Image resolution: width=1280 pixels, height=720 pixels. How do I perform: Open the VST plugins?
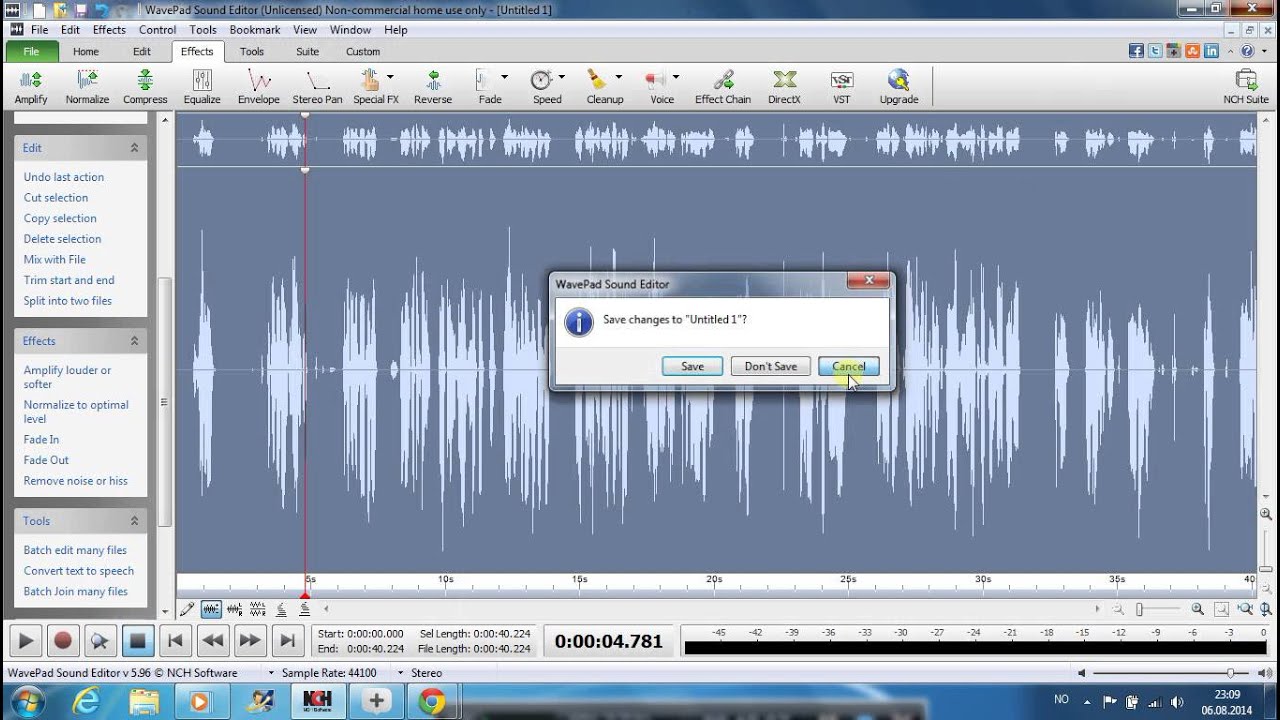click(842, 87)
